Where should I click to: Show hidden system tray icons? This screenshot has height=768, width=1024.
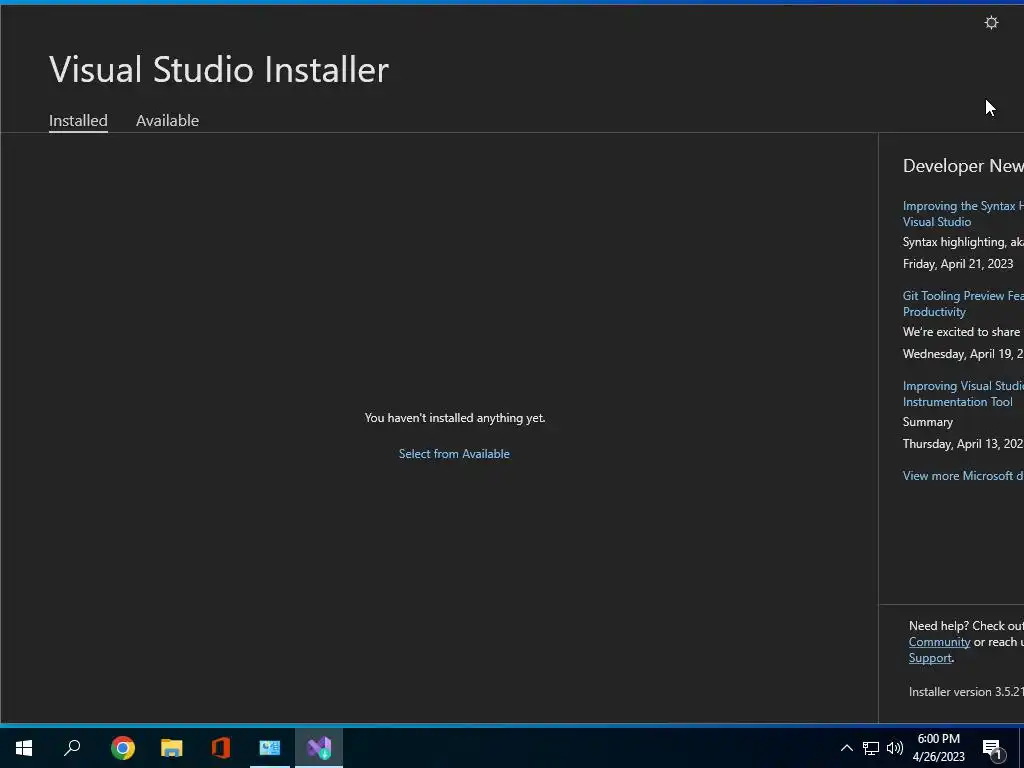point(846,748)
